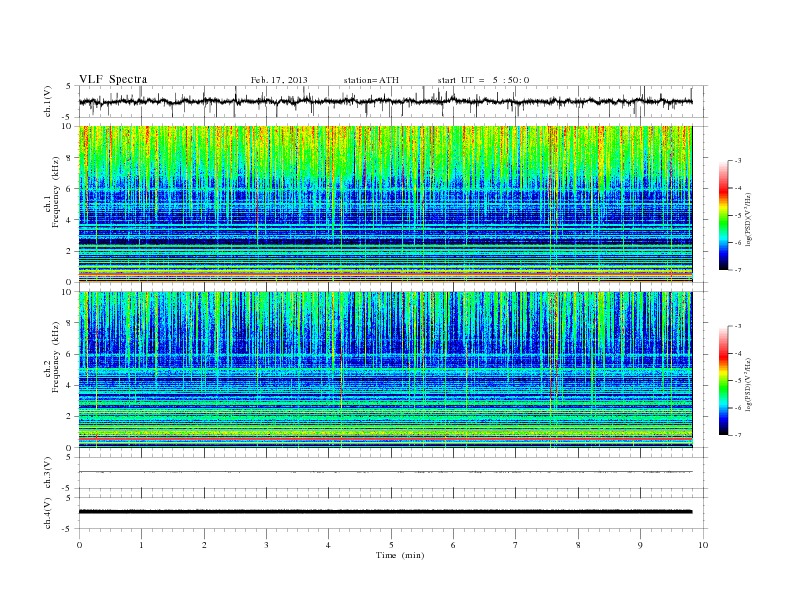Click the "7" tick on the time axis

coord(516,545)
